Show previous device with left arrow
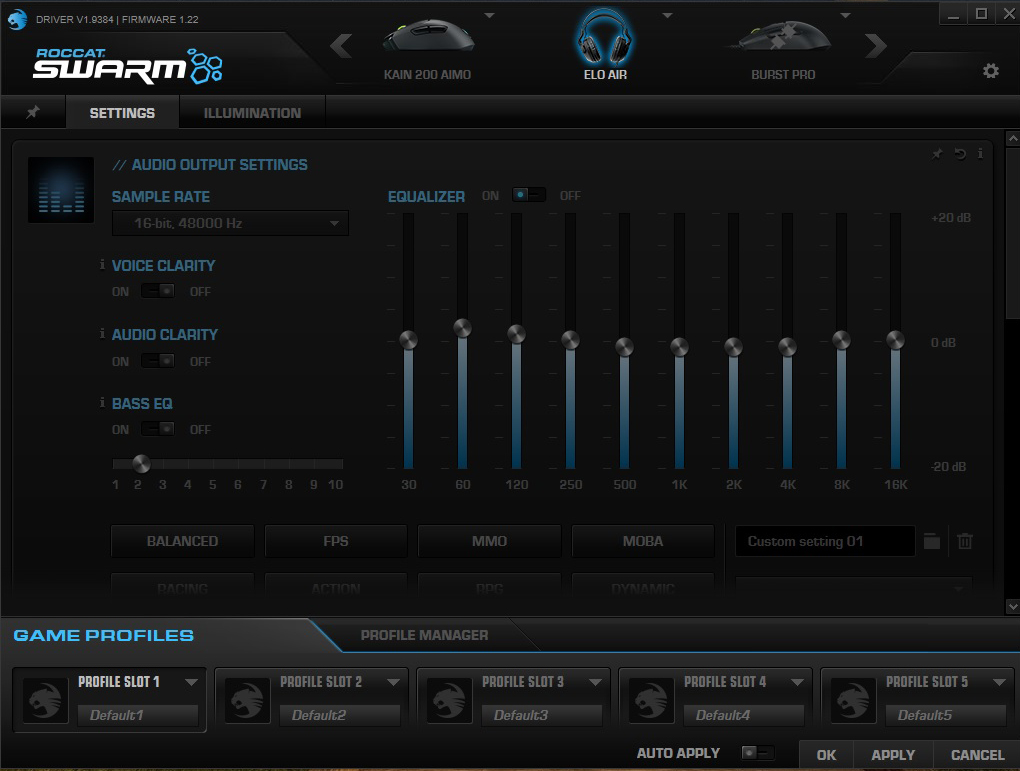 tap(341, 46)
